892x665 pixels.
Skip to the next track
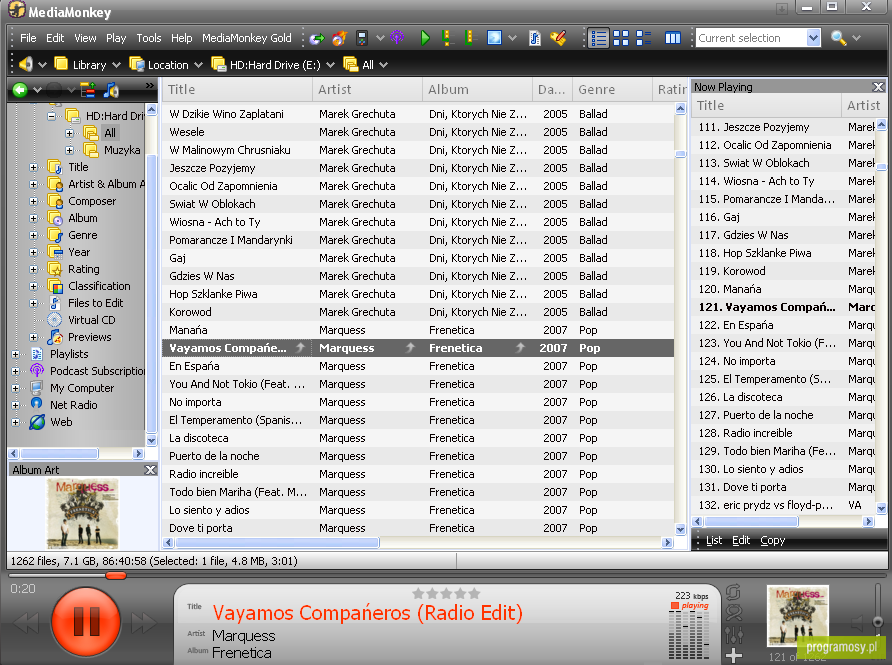pyautogui.click(x=144, y=623)
